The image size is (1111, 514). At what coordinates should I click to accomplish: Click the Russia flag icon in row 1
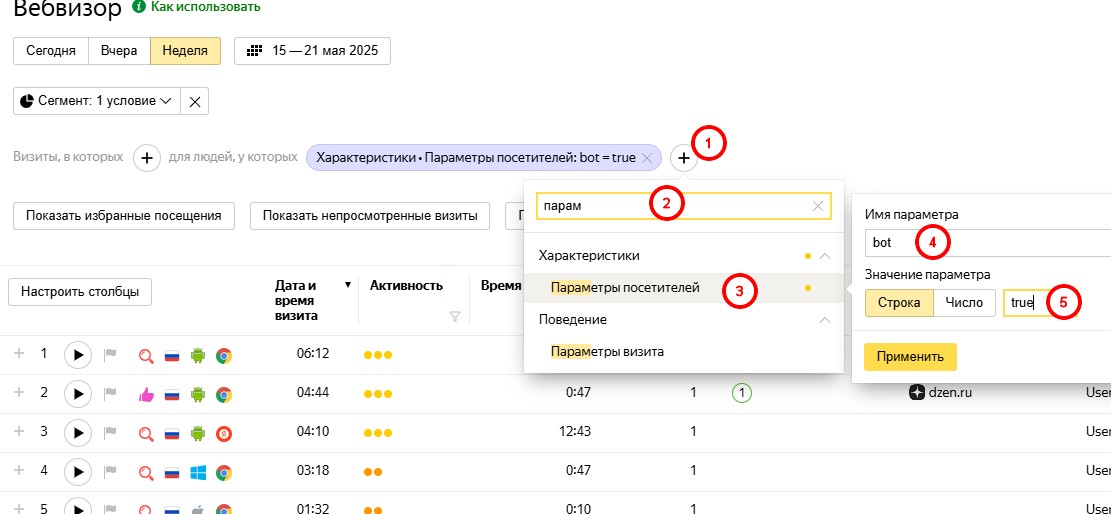click(172, 356)
